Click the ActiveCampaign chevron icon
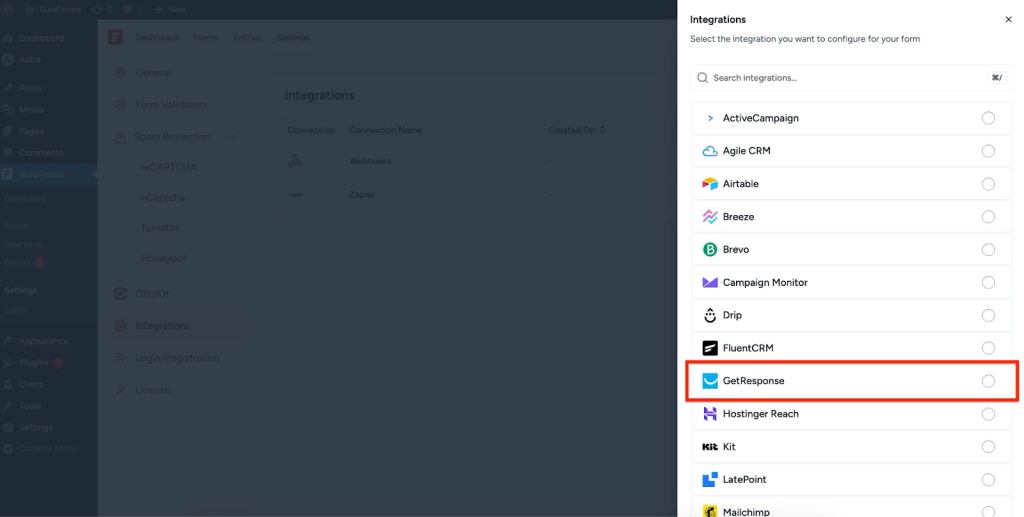The width and height of the screenshot is (1024, 517). 710,118
